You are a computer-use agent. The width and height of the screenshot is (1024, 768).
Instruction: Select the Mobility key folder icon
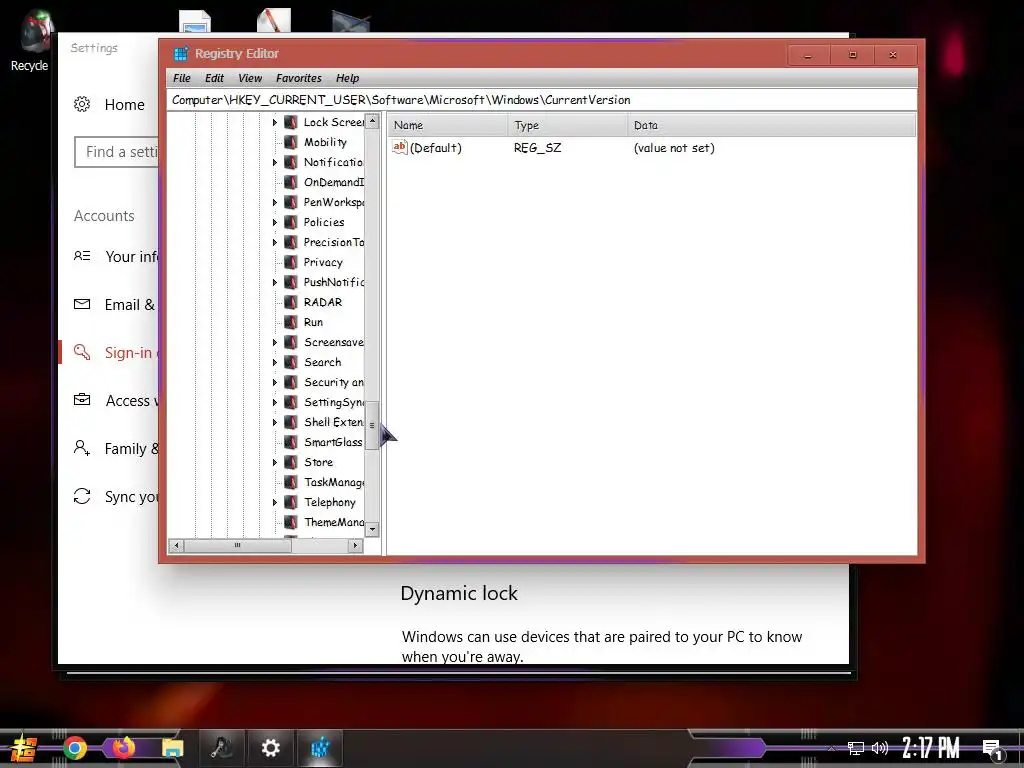[x=291, y=142]
